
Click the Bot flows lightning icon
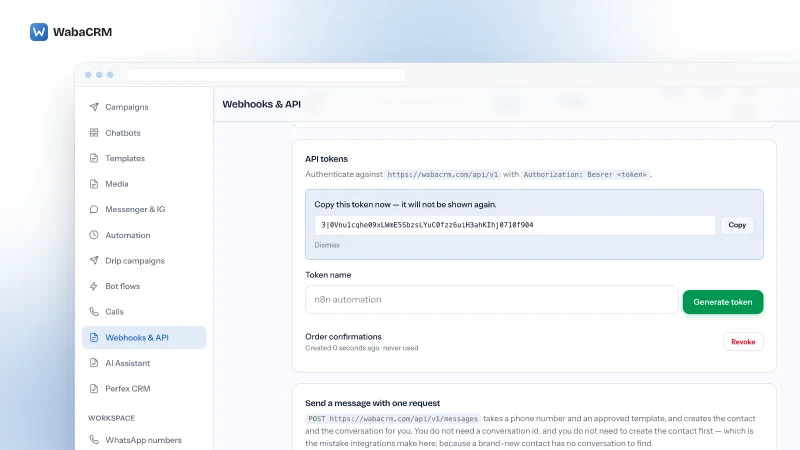[94, 286]
